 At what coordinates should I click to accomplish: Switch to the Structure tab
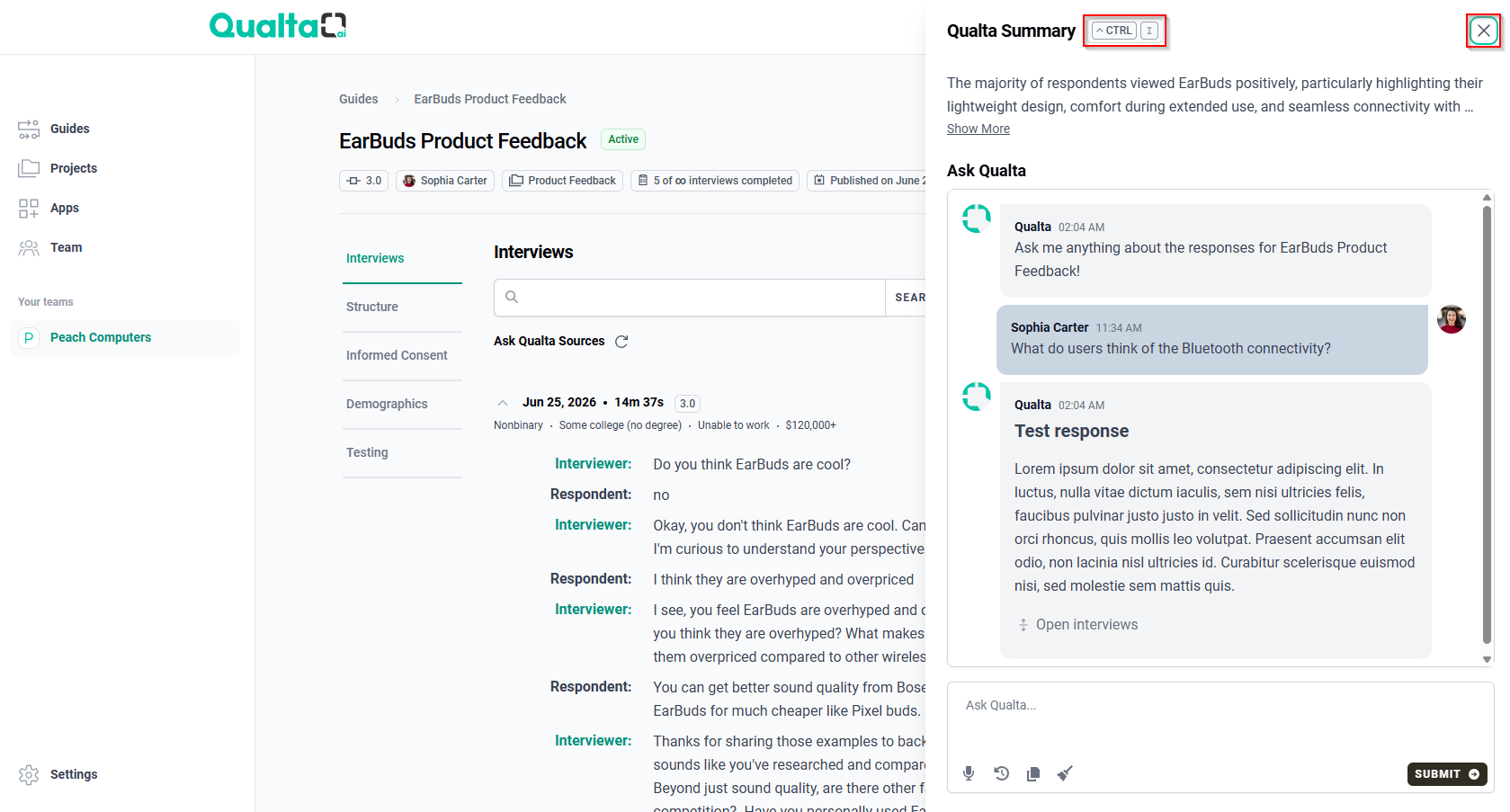[372, 307]
